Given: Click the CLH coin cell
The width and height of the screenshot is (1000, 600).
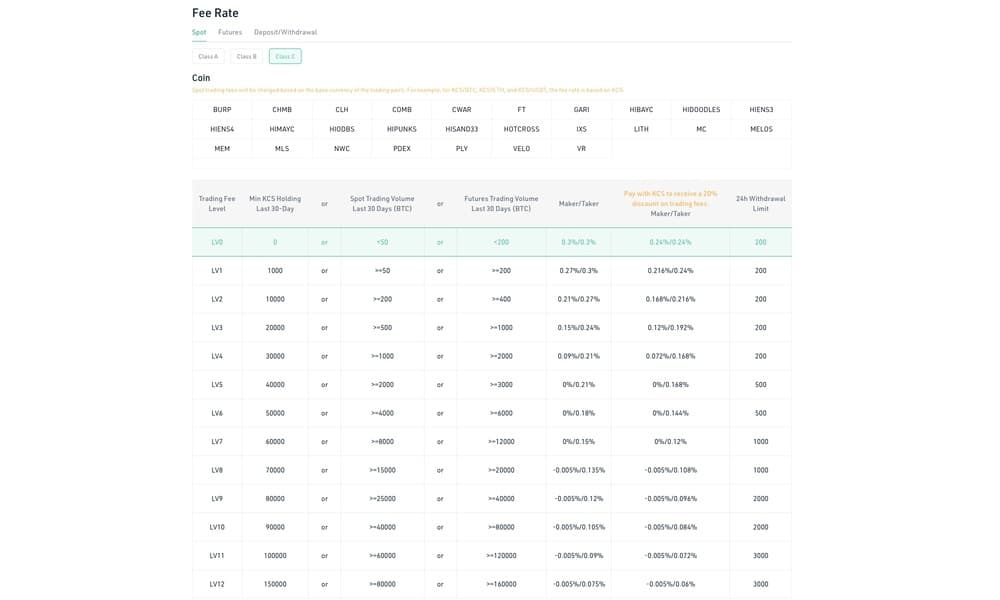Looking at the screenshot, I should click(342, 110).
